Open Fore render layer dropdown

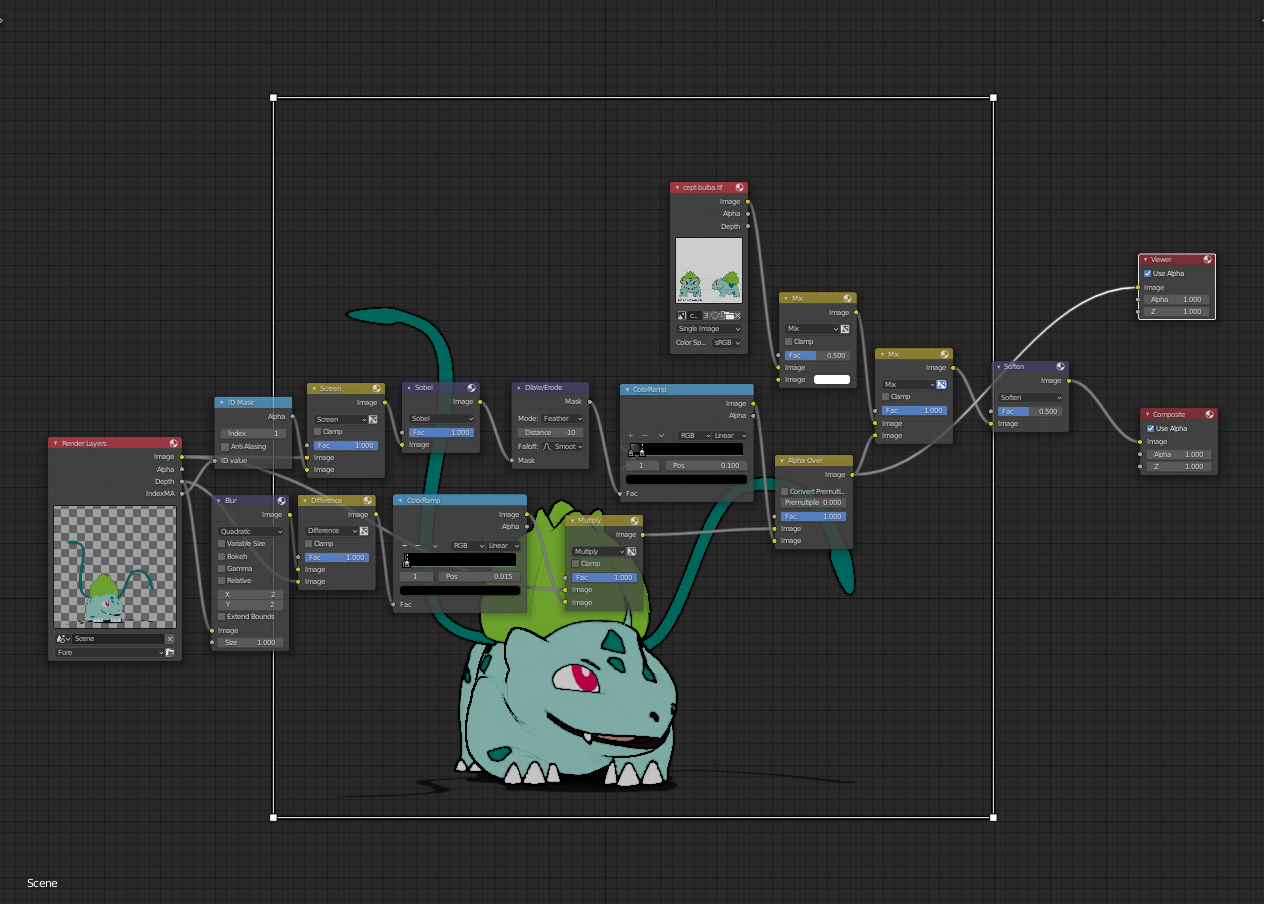pyautogui.click(x=109, y=652)
